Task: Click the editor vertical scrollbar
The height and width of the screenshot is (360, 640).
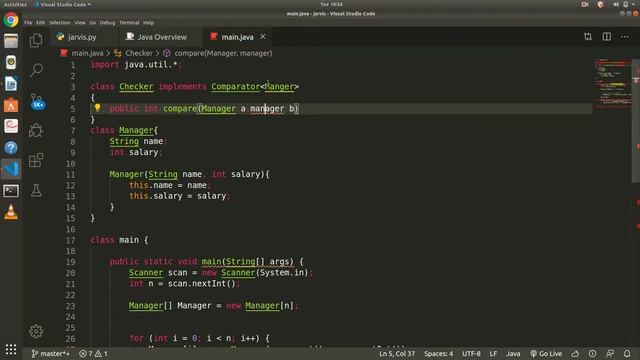Action: (636, 122)
